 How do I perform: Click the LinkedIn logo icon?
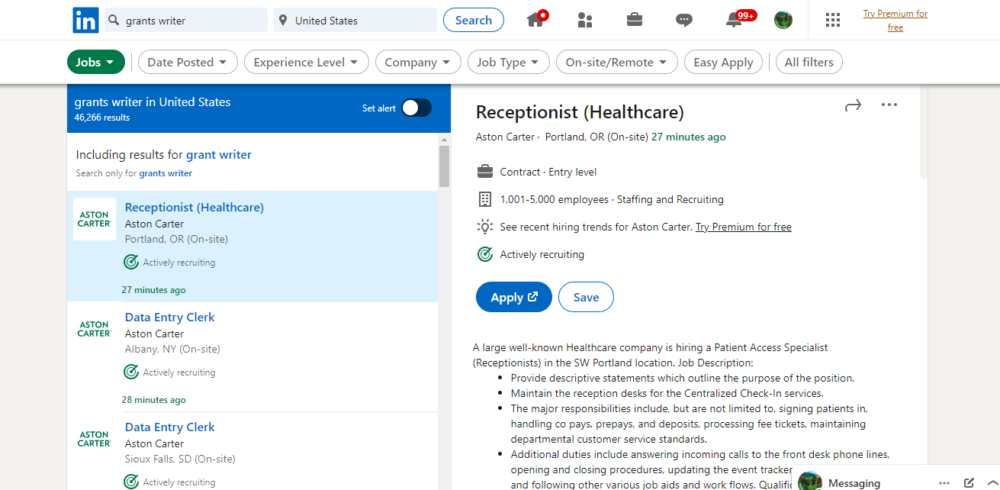point(85,20)
